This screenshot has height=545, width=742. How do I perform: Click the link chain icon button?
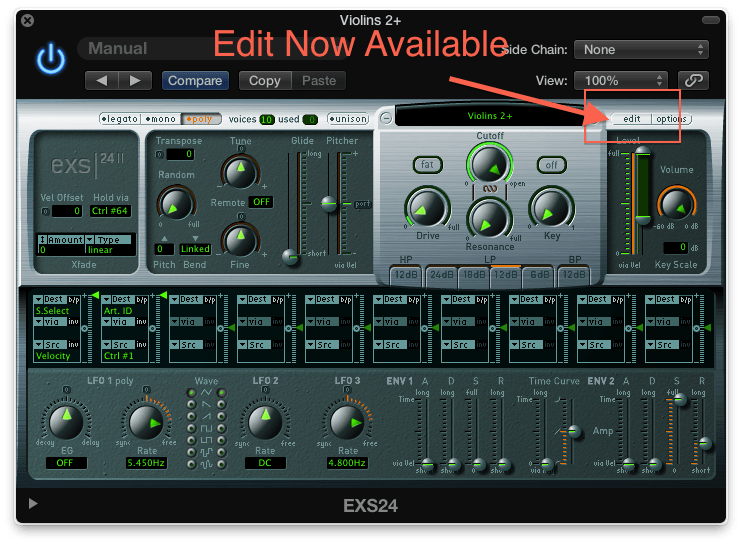[x=693, y=80]
